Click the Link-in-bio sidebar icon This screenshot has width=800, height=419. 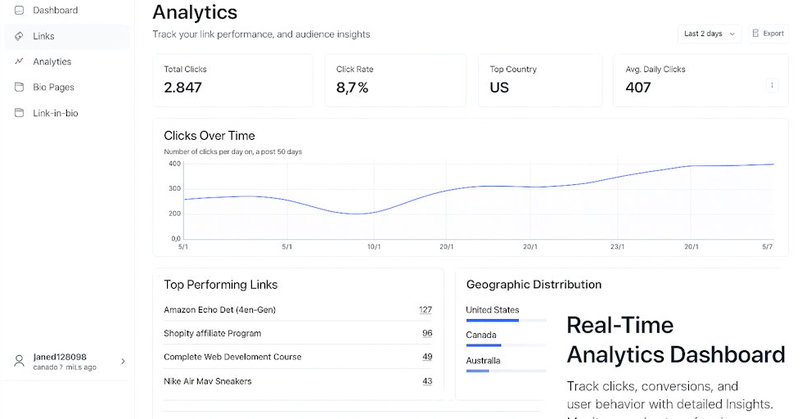[19, 113]
